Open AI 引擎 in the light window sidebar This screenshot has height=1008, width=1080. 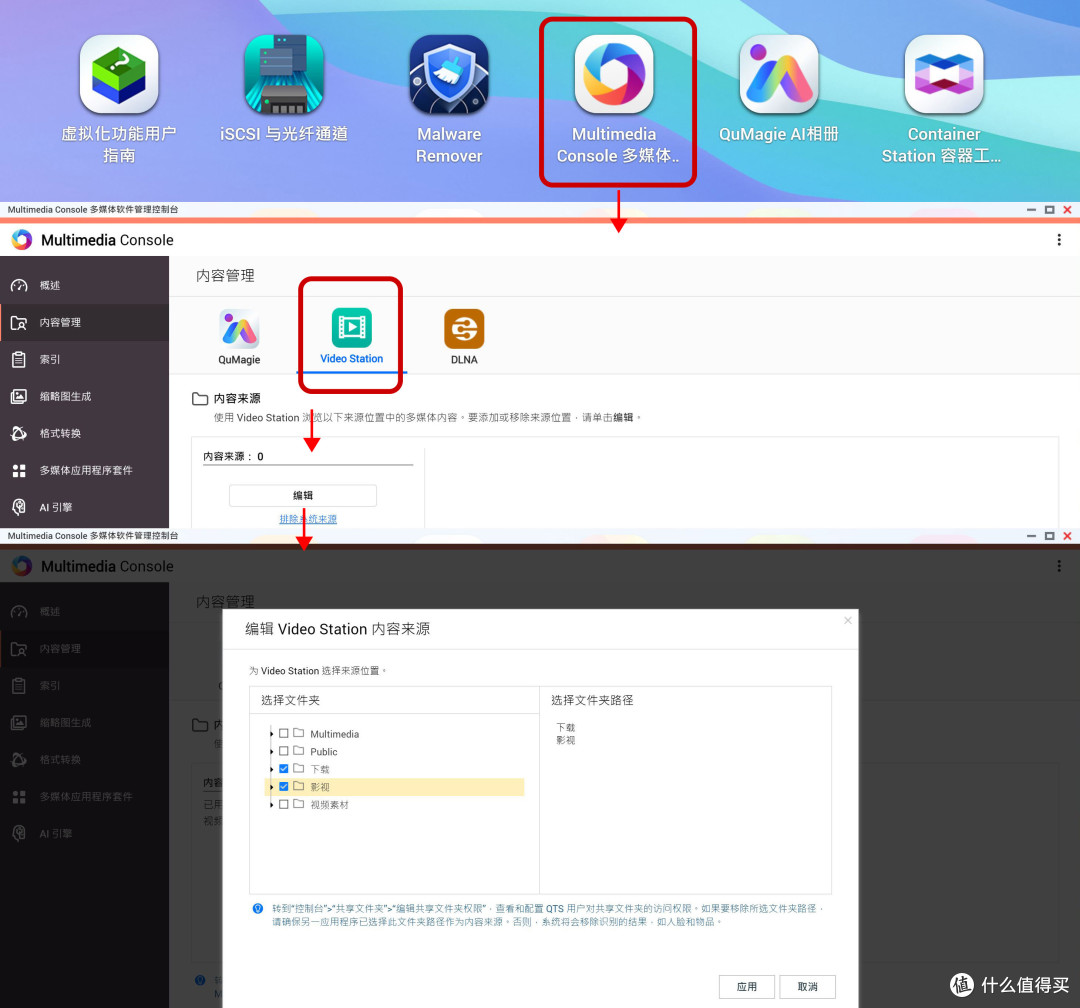pos(84,507)
